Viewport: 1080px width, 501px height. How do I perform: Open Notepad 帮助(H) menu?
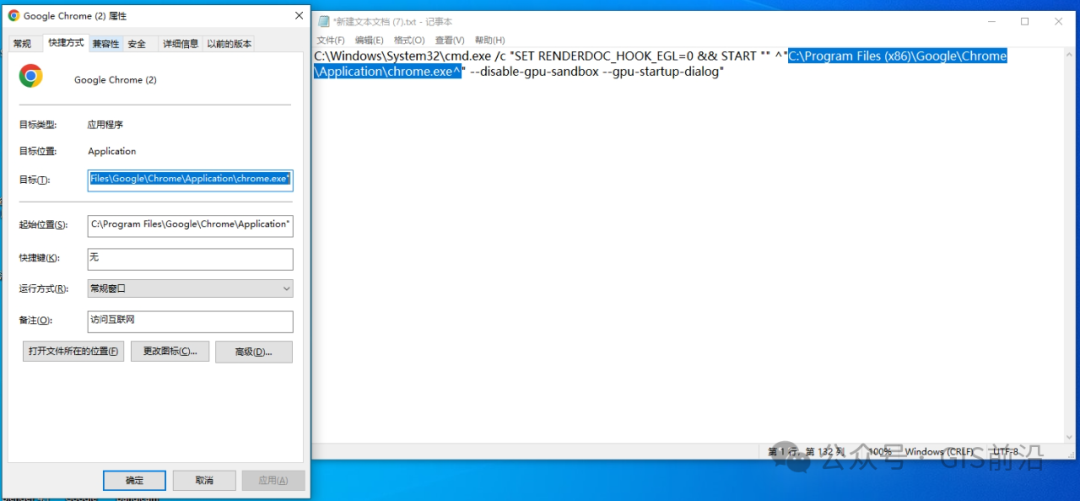[x=490, y=40]
